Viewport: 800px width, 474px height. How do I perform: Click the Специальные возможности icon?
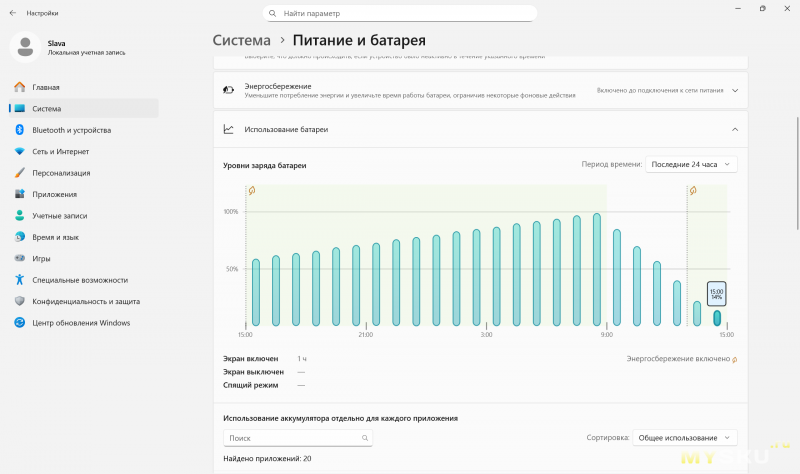tap(19, 280)
